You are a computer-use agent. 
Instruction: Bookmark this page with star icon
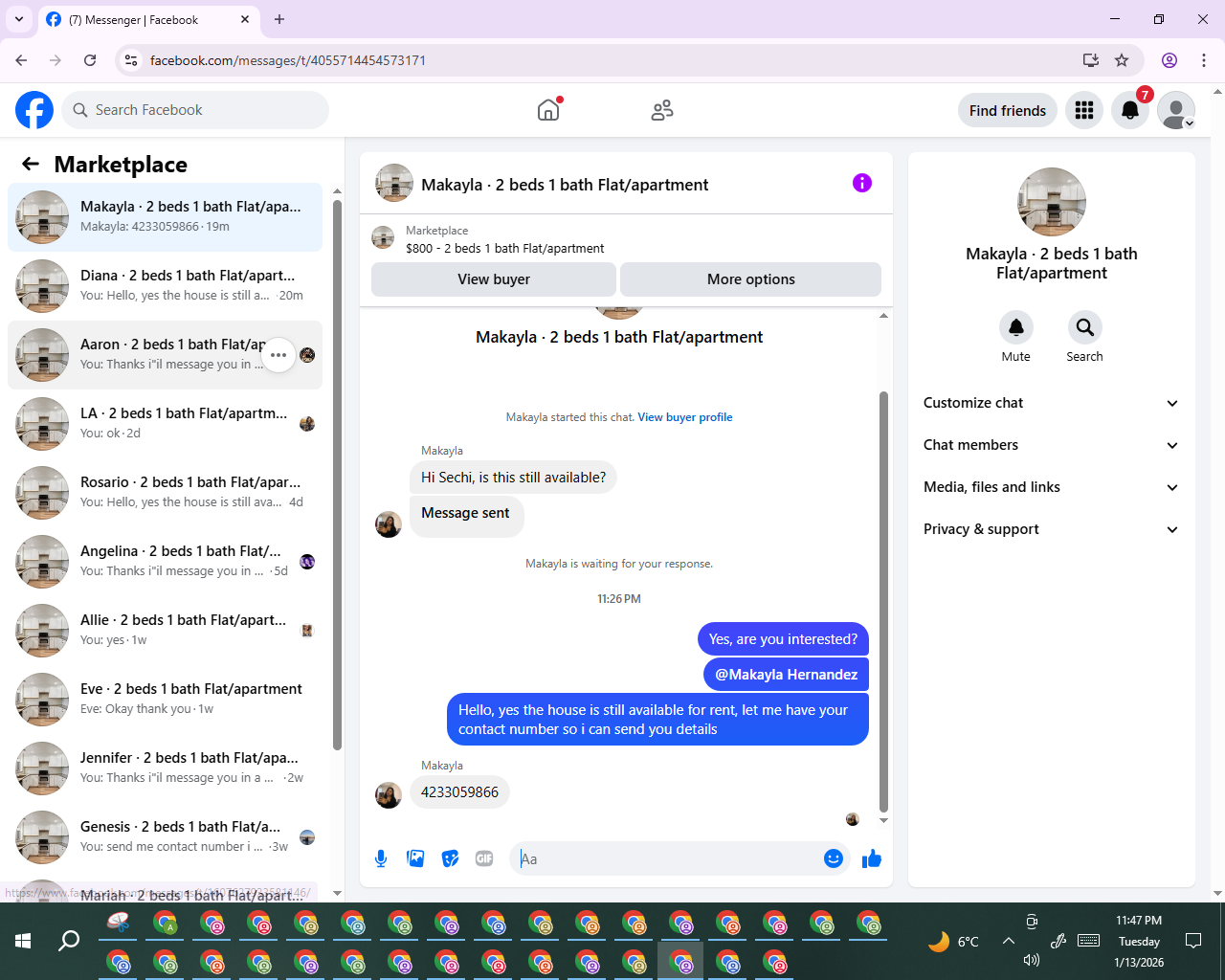(1122, 60)
